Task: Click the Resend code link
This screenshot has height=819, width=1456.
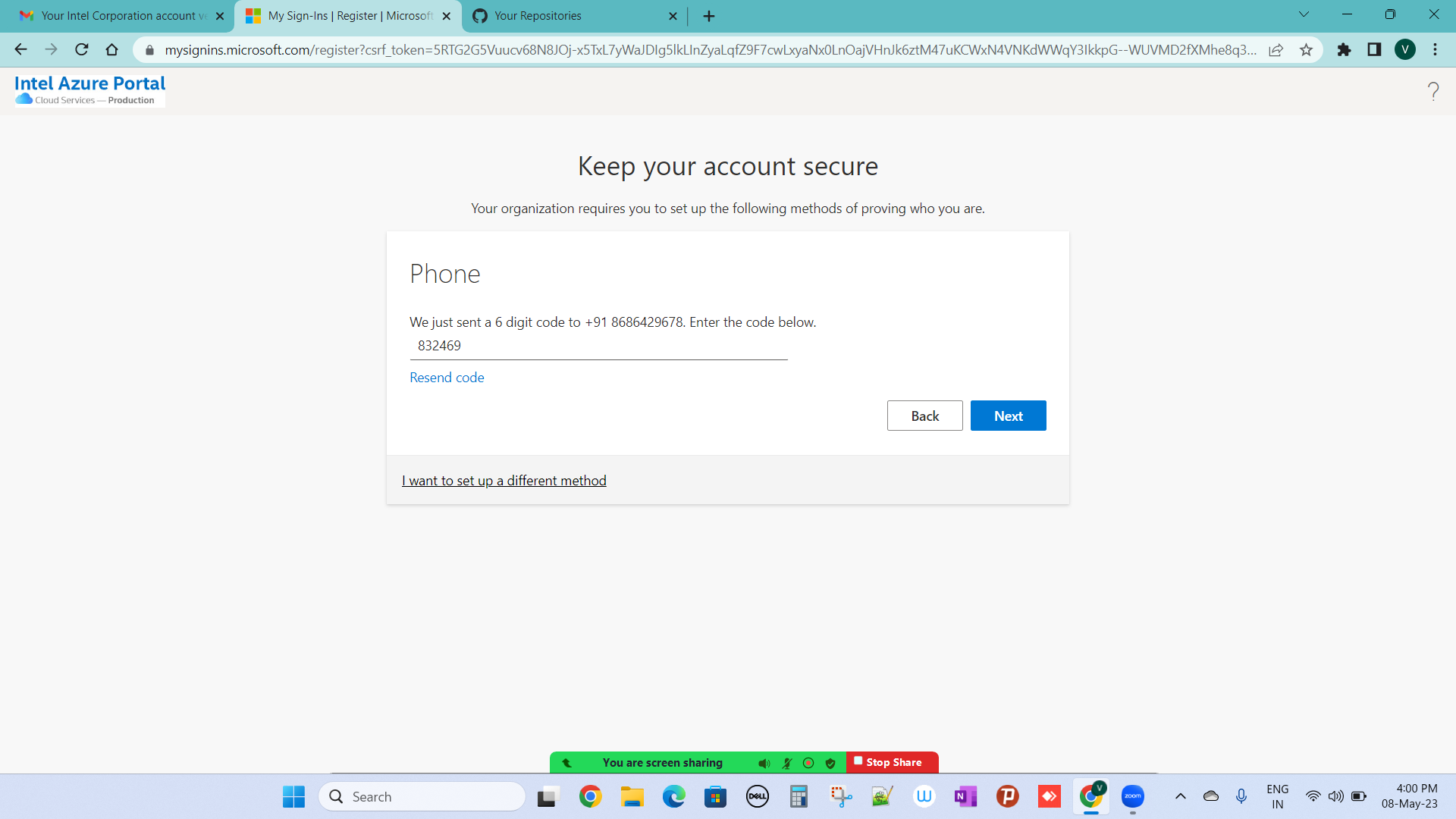Action: tap(447, 378)
